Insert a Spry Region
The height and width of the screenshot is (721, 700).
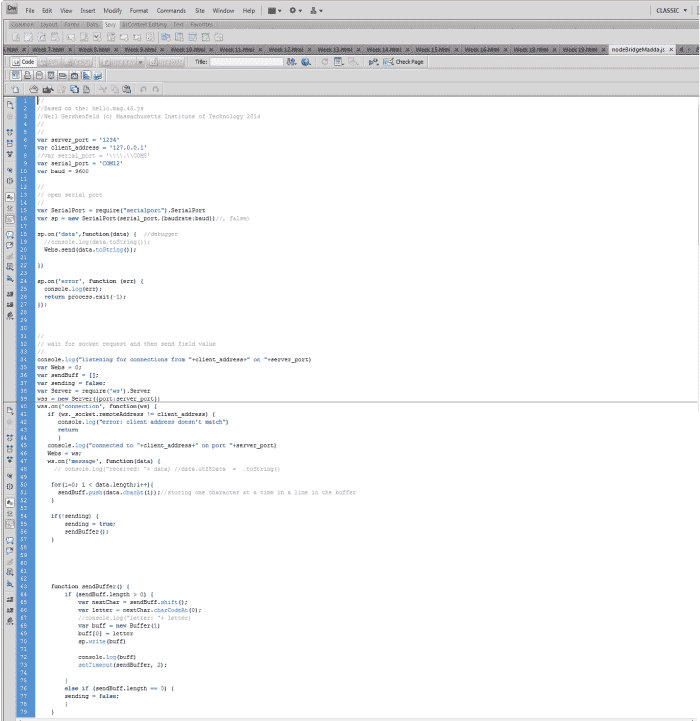(x=29, y=37)
